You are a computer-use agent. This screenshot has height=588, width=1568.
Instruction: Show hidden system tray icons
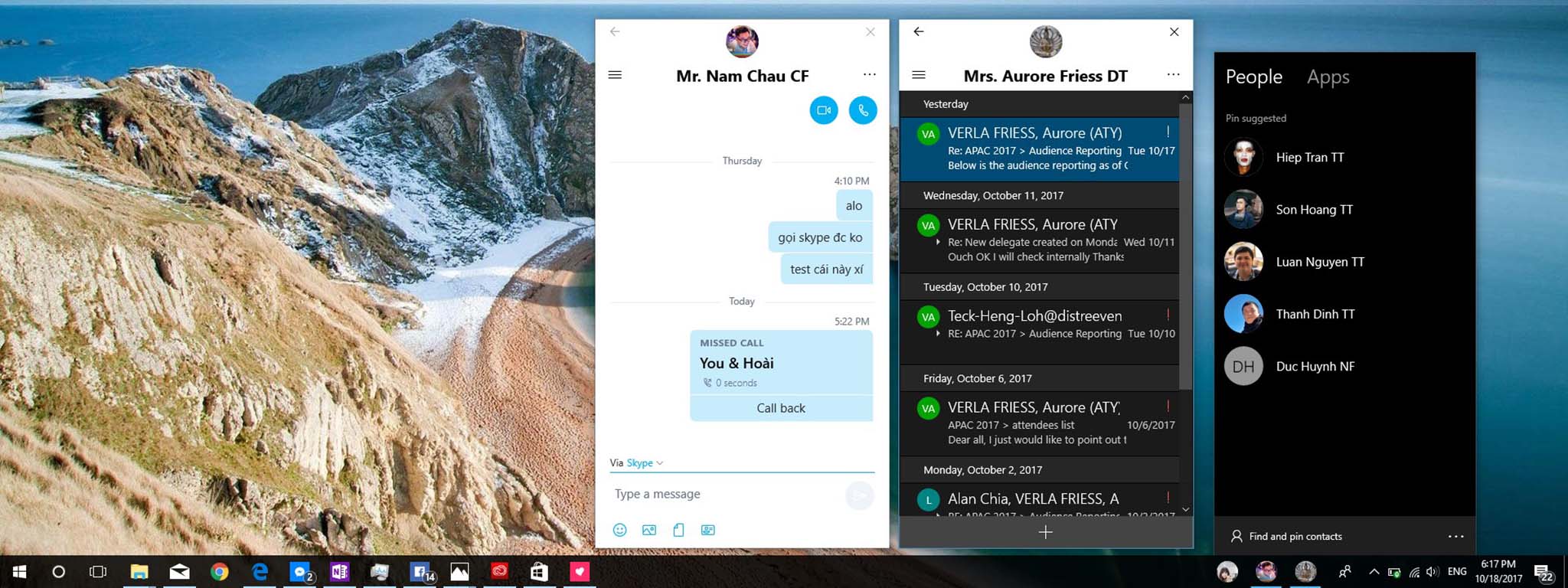tap(1374, 572)
